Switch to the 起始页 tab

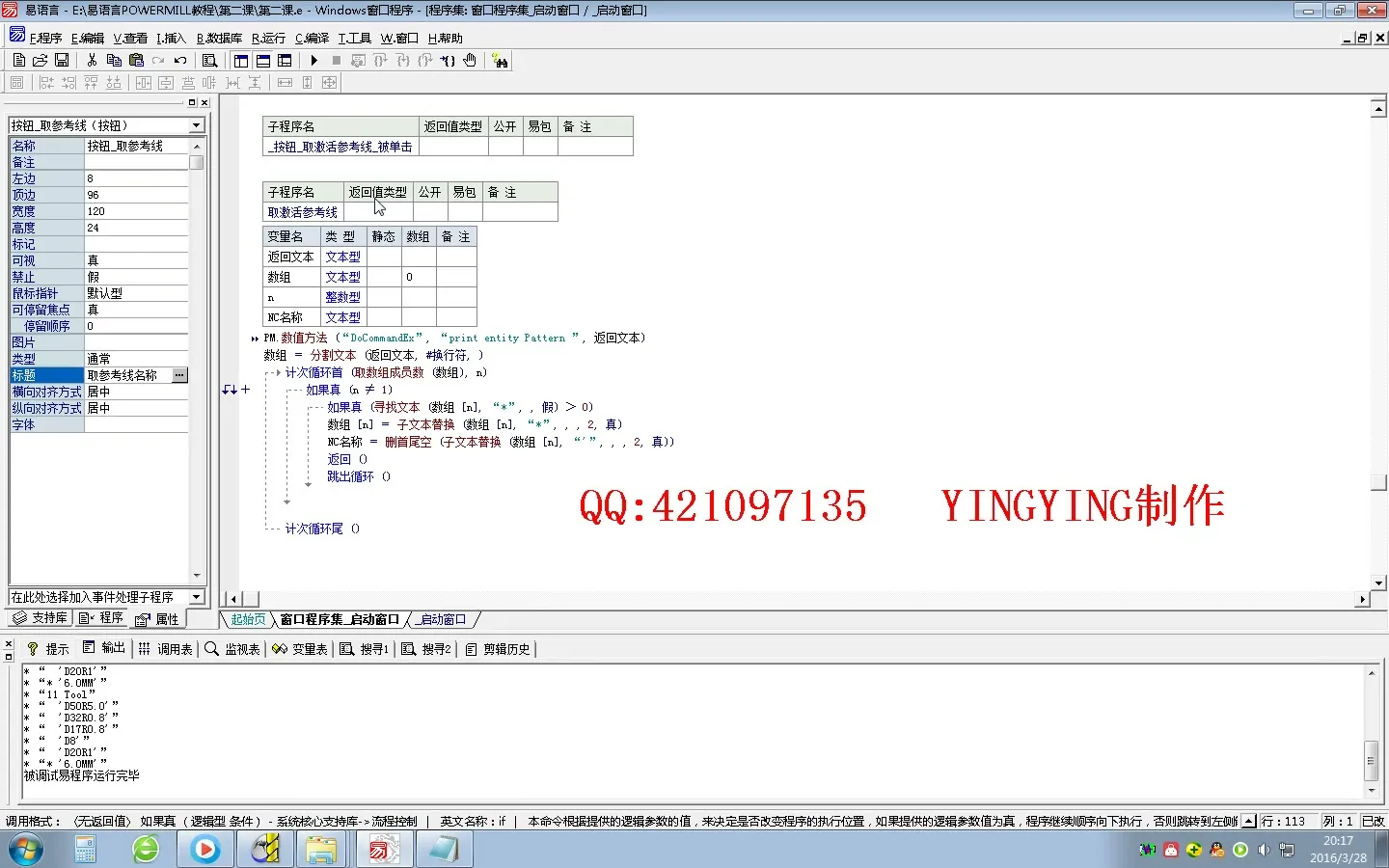click(248, 619)
